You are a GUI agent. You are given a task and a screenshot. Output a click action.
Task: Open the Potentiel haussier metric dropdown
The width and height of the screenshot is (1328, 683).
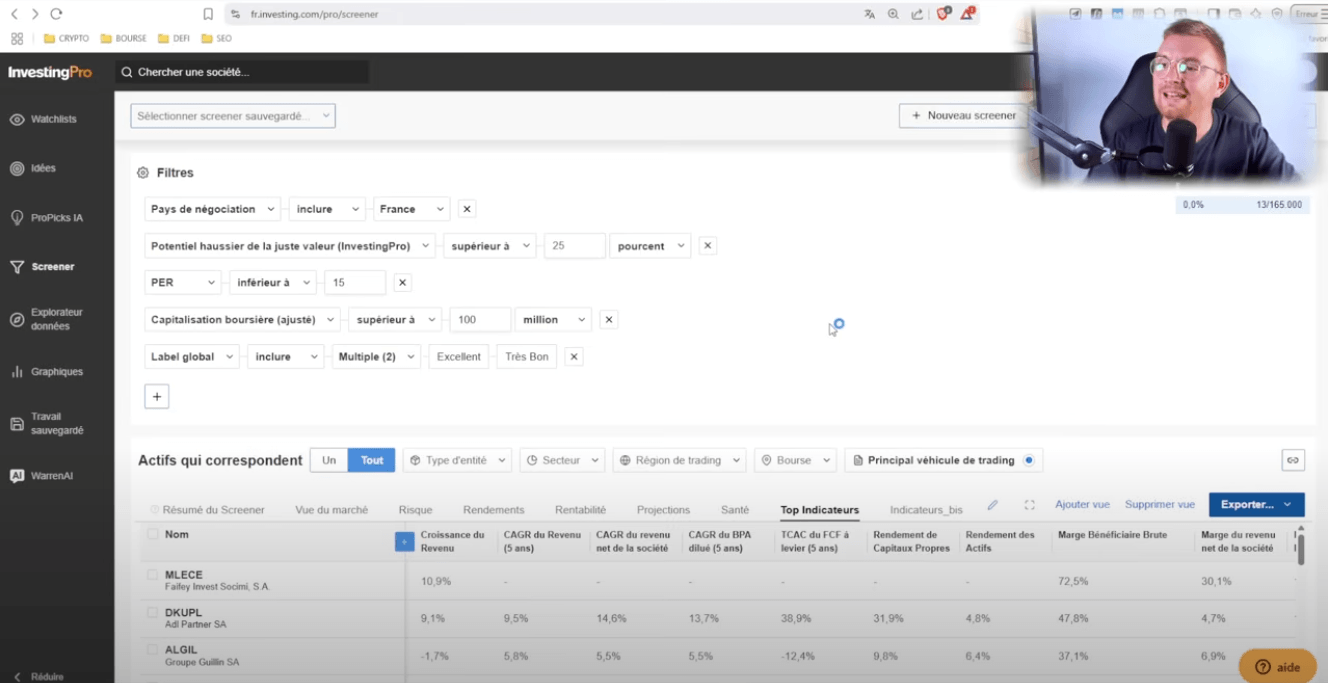[290, 246]
